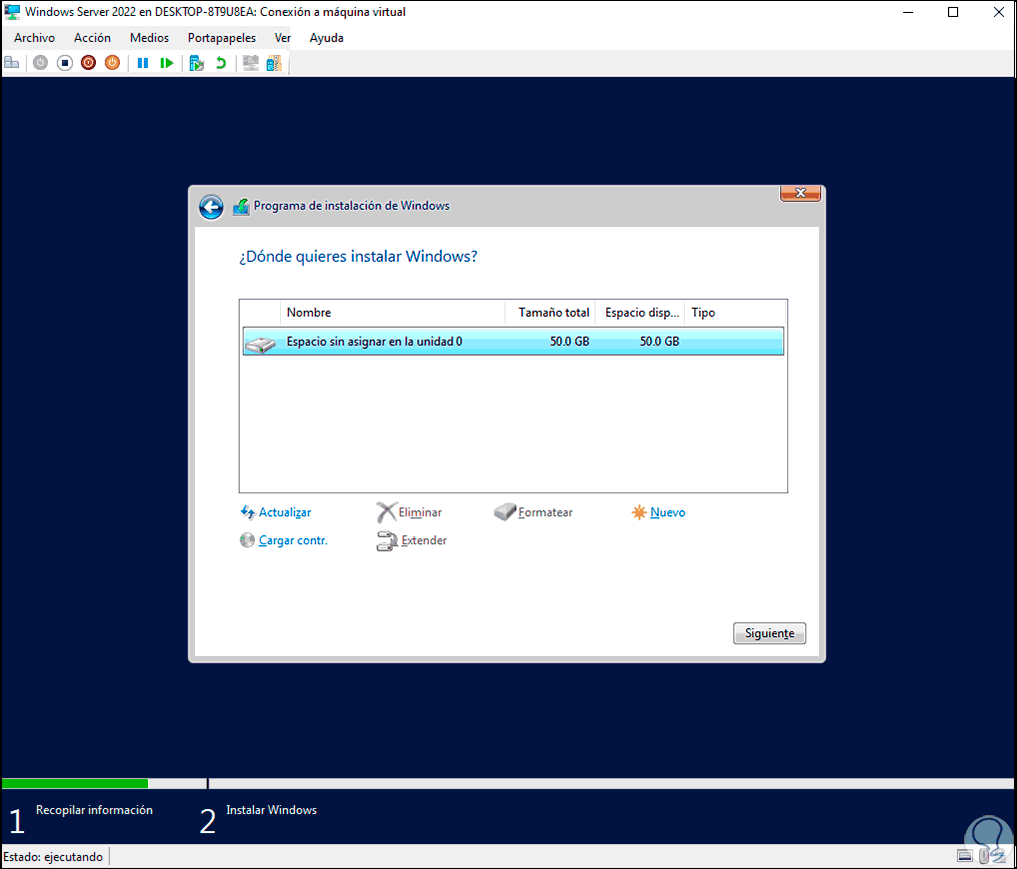Click the Tamaño total column header

[x=550, y=313]
